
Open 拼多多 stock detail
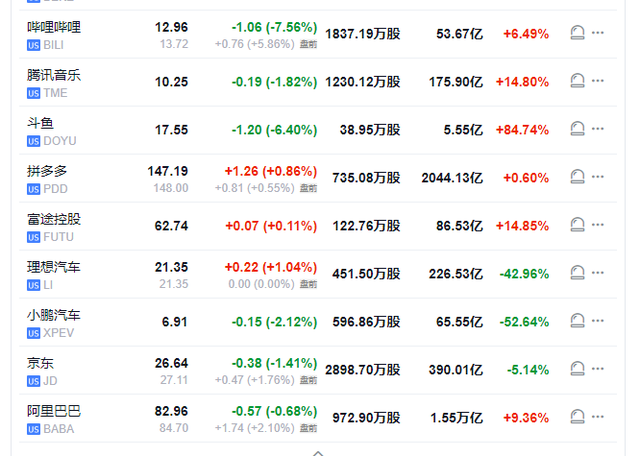pos(47,171)
